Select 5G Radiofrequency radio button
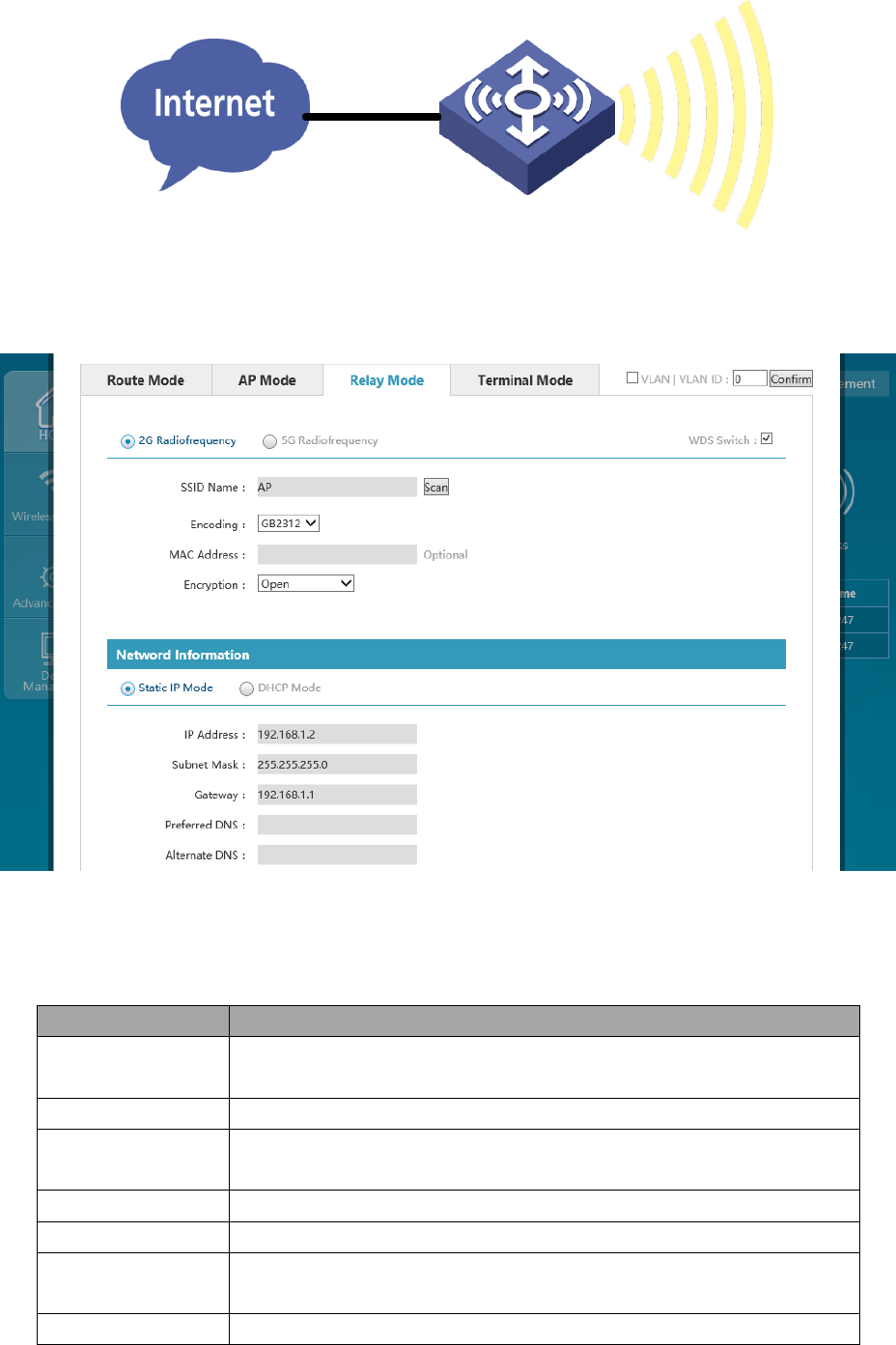The width and height of the screenshot is (896, 1345). click(269, 441)
